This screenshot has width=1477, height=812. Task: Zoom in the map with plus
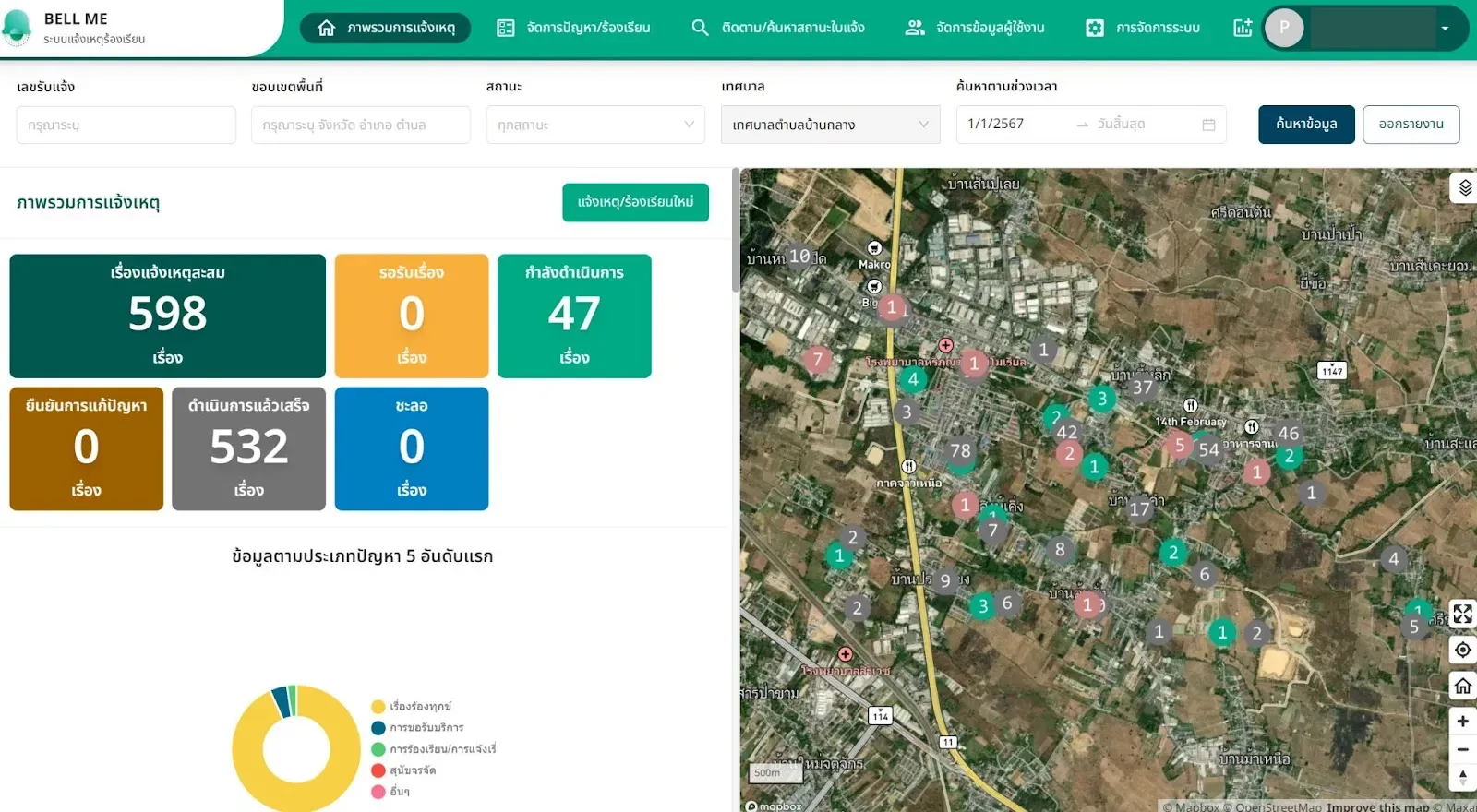(x=1463, y=721)
